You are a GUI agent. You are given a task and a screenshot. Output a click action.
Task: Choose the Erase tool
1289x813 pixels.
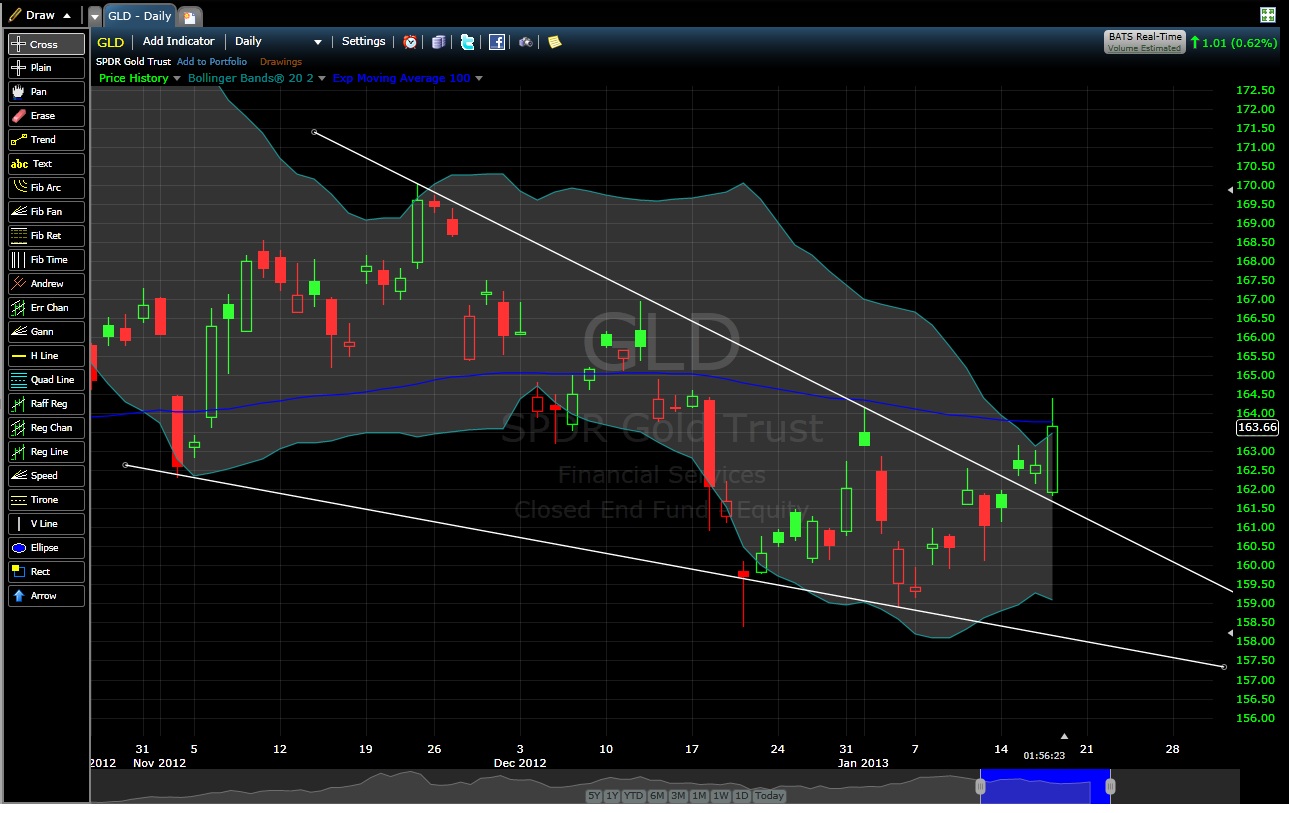coord(46,116)
